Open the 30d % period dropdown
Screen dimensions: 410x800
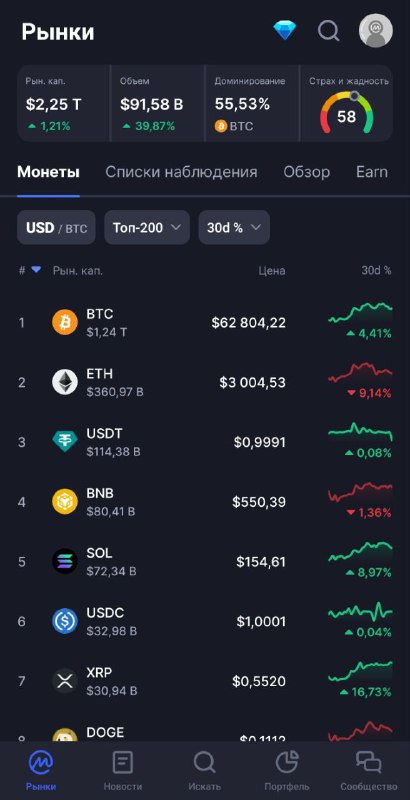pos(234,228)
